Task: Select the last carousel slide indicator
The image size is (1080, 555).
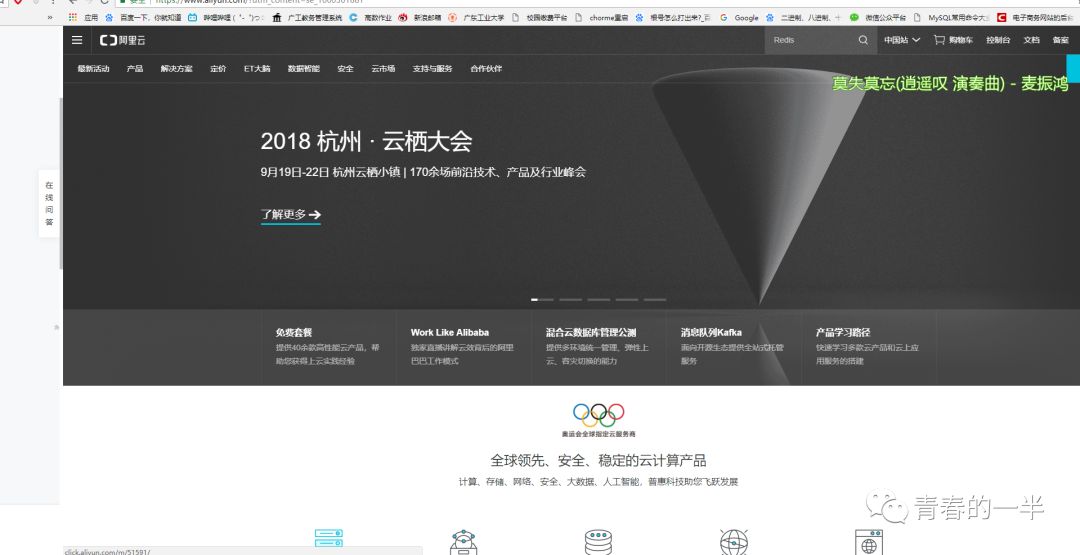Action: coord(655,300)
